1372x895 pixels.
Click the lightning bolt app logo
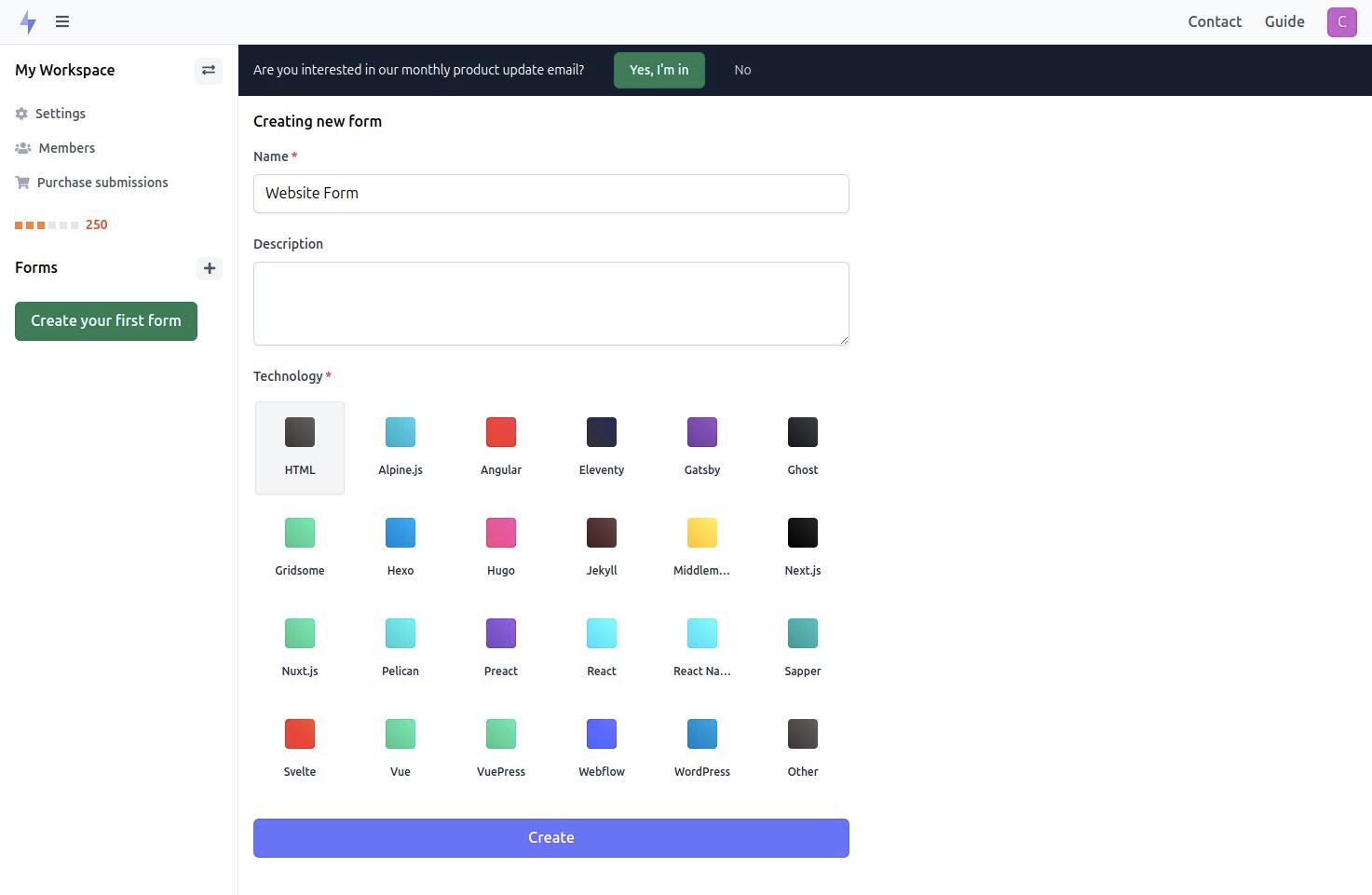pyautogui.click(x=28, y=21)
